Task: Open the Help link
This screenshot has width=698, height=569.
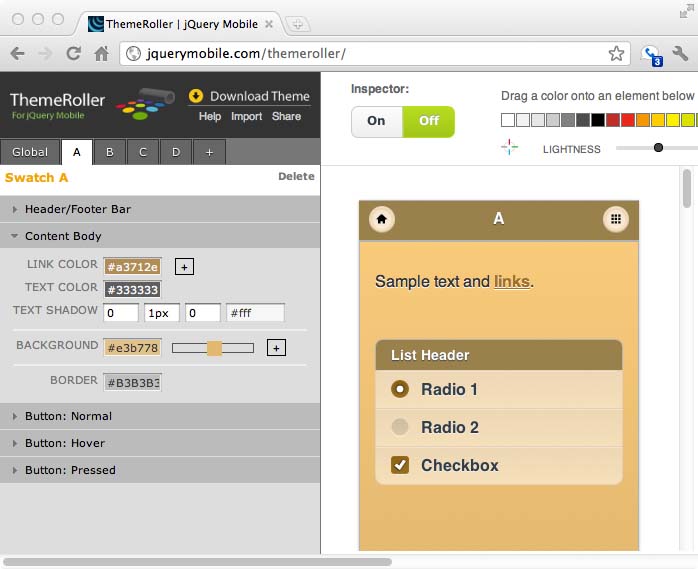Action: coord(210,116)
